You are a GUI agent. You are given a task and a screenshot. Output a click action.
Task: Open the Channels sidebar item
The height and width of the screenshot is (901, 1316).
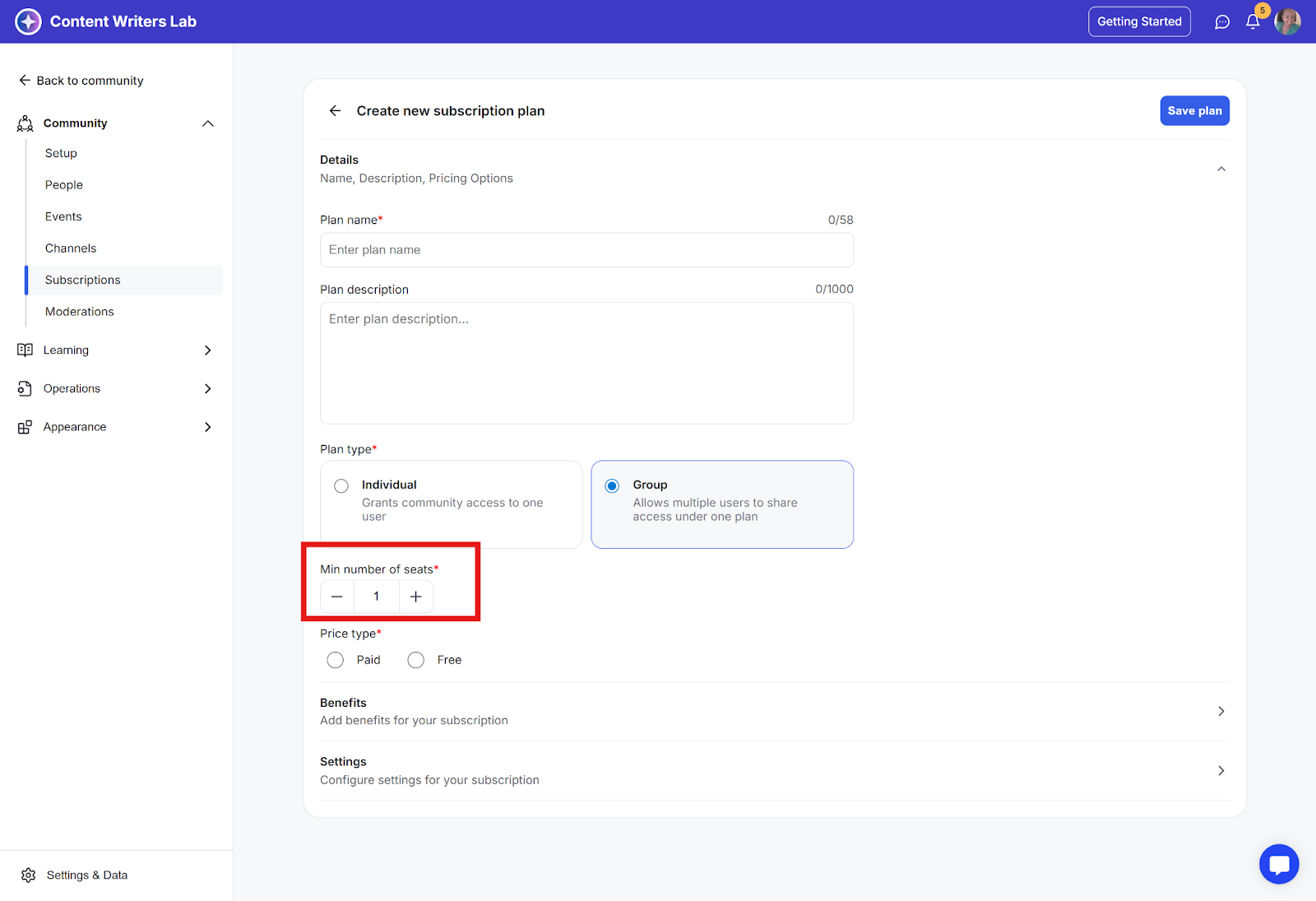[71, 248]
